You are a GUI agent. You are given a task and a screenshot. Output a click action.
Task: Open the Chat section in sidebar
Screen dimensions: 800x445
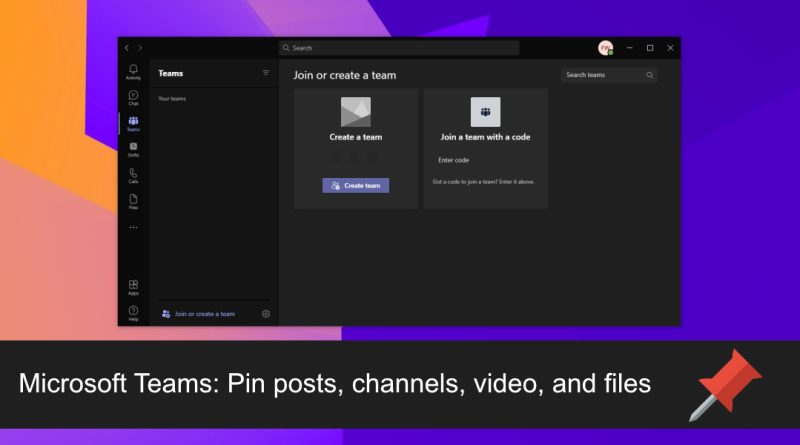pos(133,97)
